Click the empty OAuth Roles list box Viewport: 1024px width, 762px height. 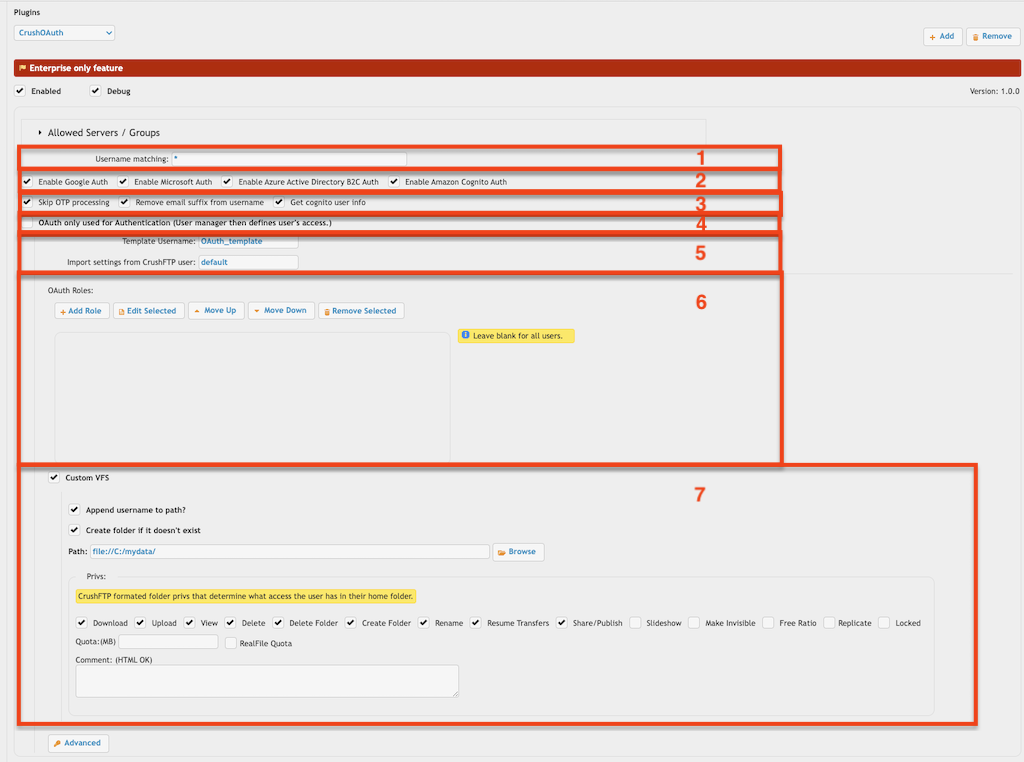click(252, 397)
